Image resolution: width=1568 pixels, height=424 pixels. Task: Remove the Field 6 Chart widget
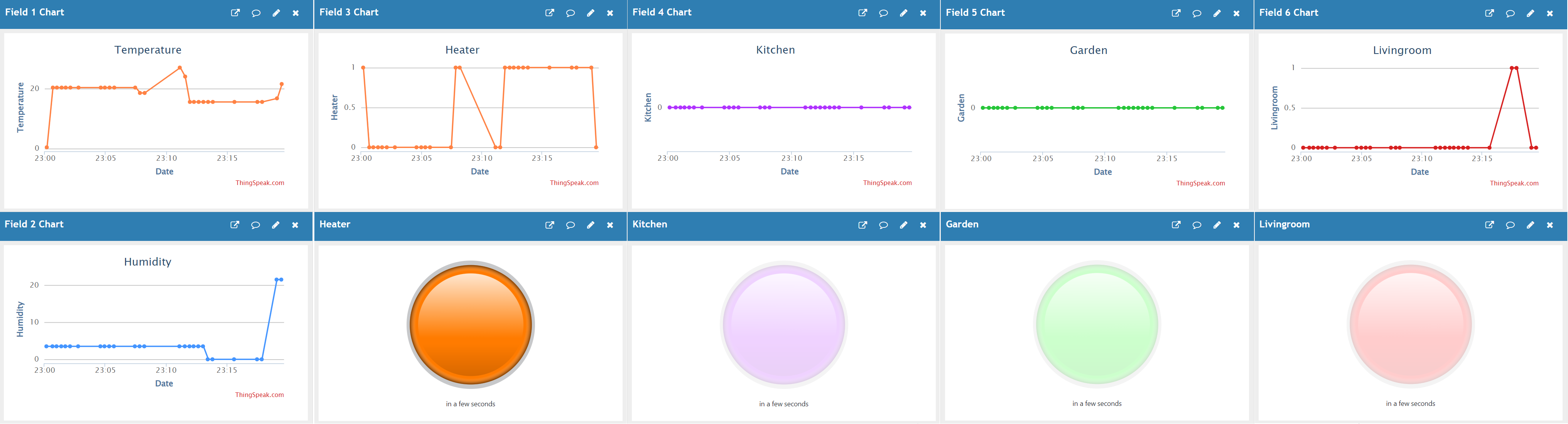click(1550, 13)
